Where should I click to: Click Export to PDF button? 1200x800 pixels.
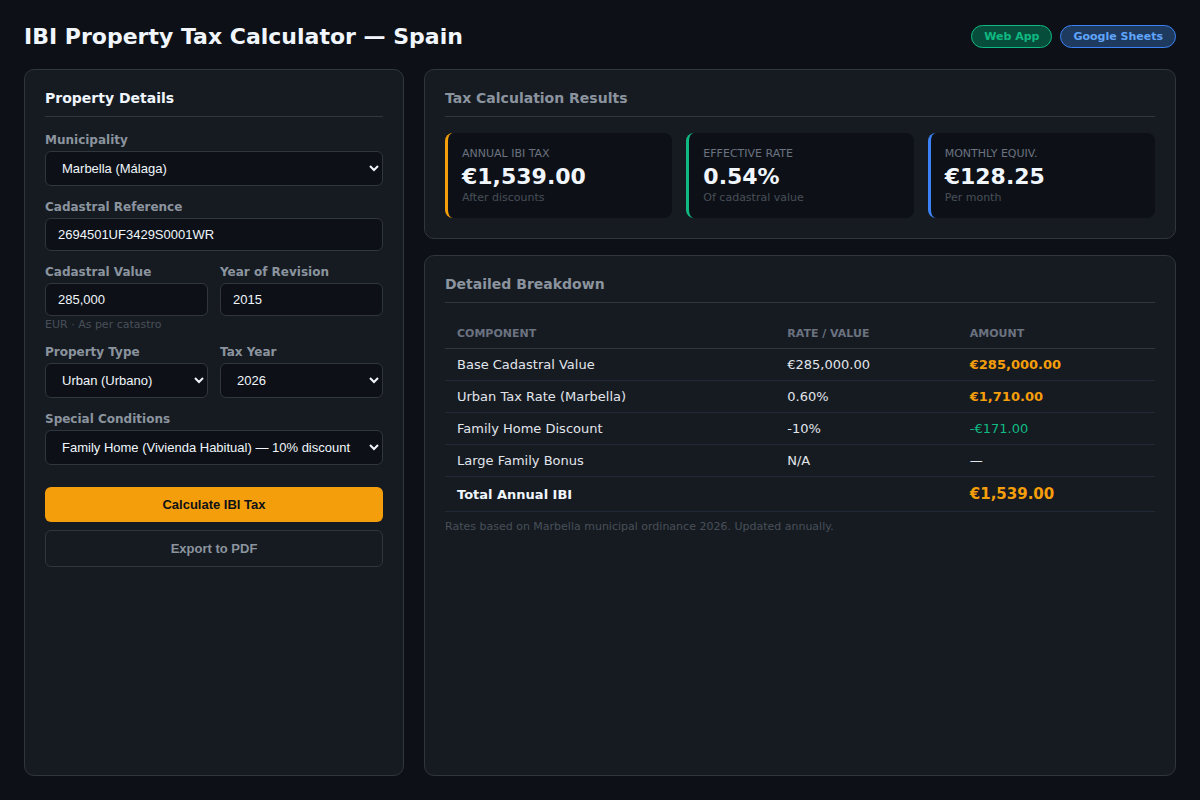(214, 548)
